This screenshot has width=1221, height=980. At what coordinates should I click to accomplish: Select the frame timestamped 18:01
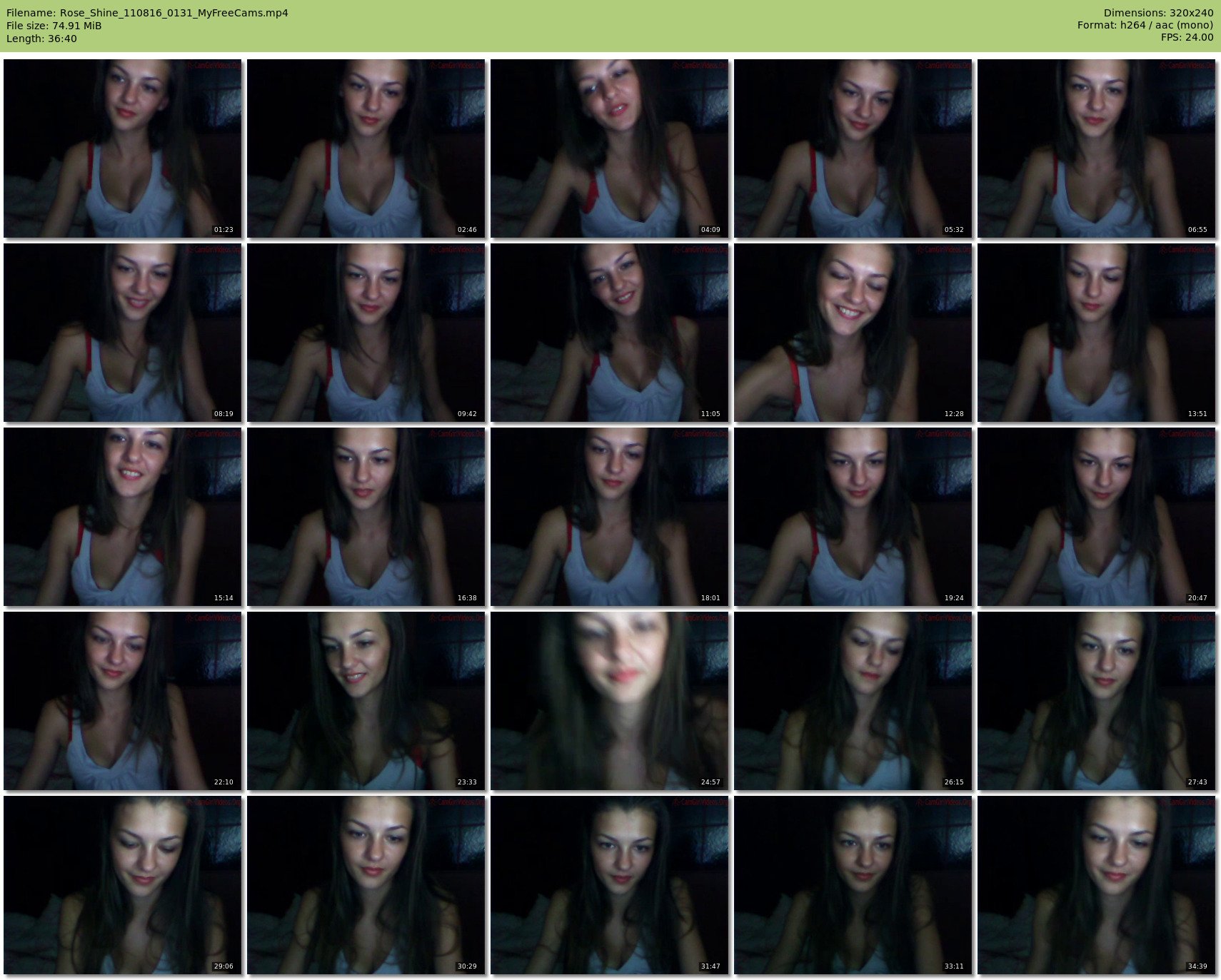click(x=609, y=516)
